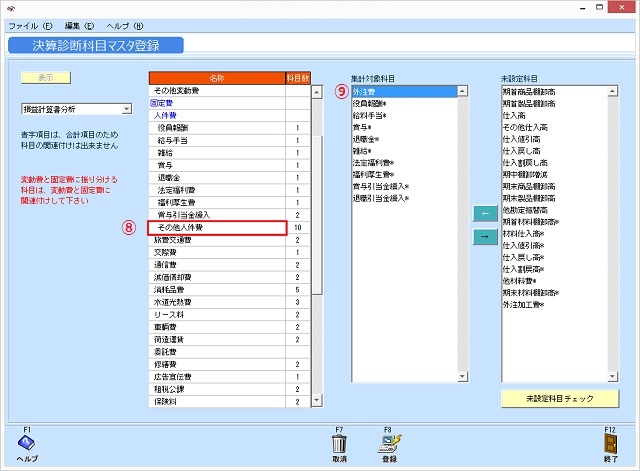Select the 法定福利費 row in name list
The width and height of the screenshot is (640, 471).
coord(230,190)
